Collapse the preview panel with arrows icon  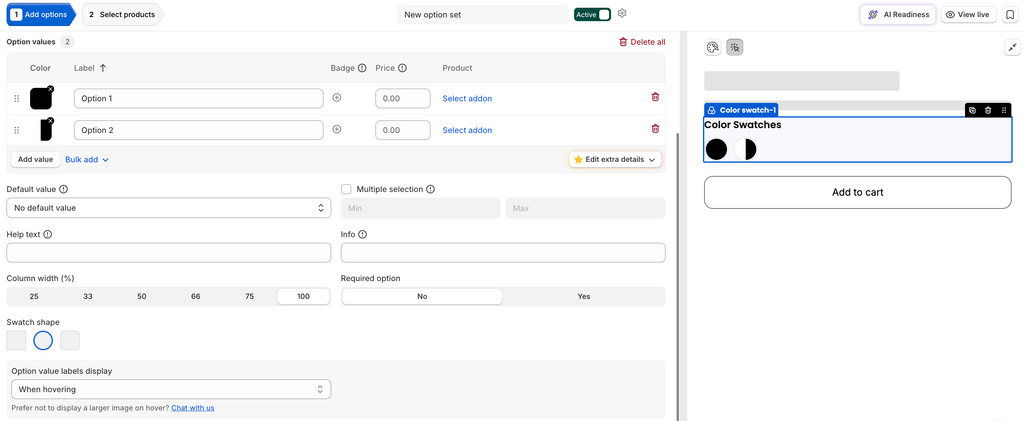tap(1012, 47)
